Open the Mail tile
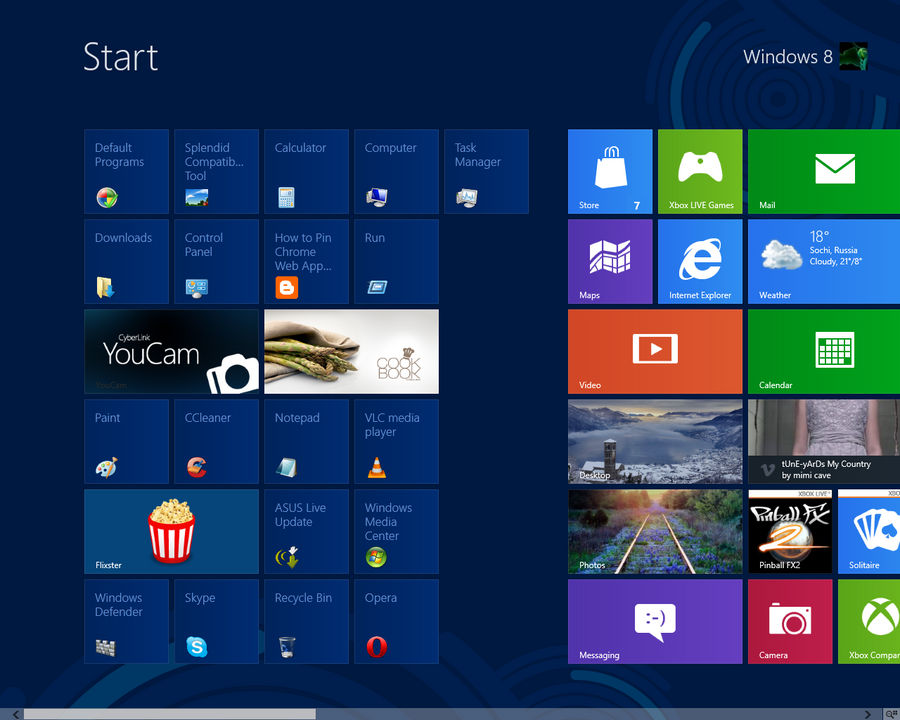 [824, 172]
